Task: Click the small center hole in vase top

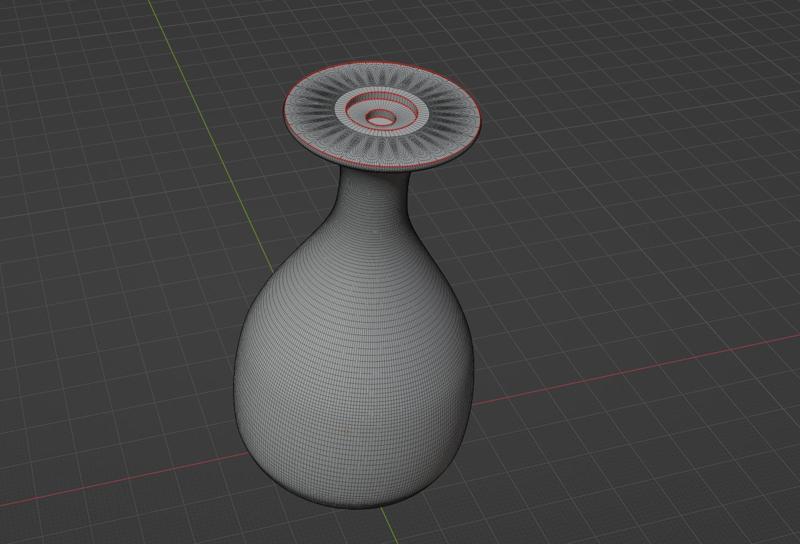Action: (380, 117)
